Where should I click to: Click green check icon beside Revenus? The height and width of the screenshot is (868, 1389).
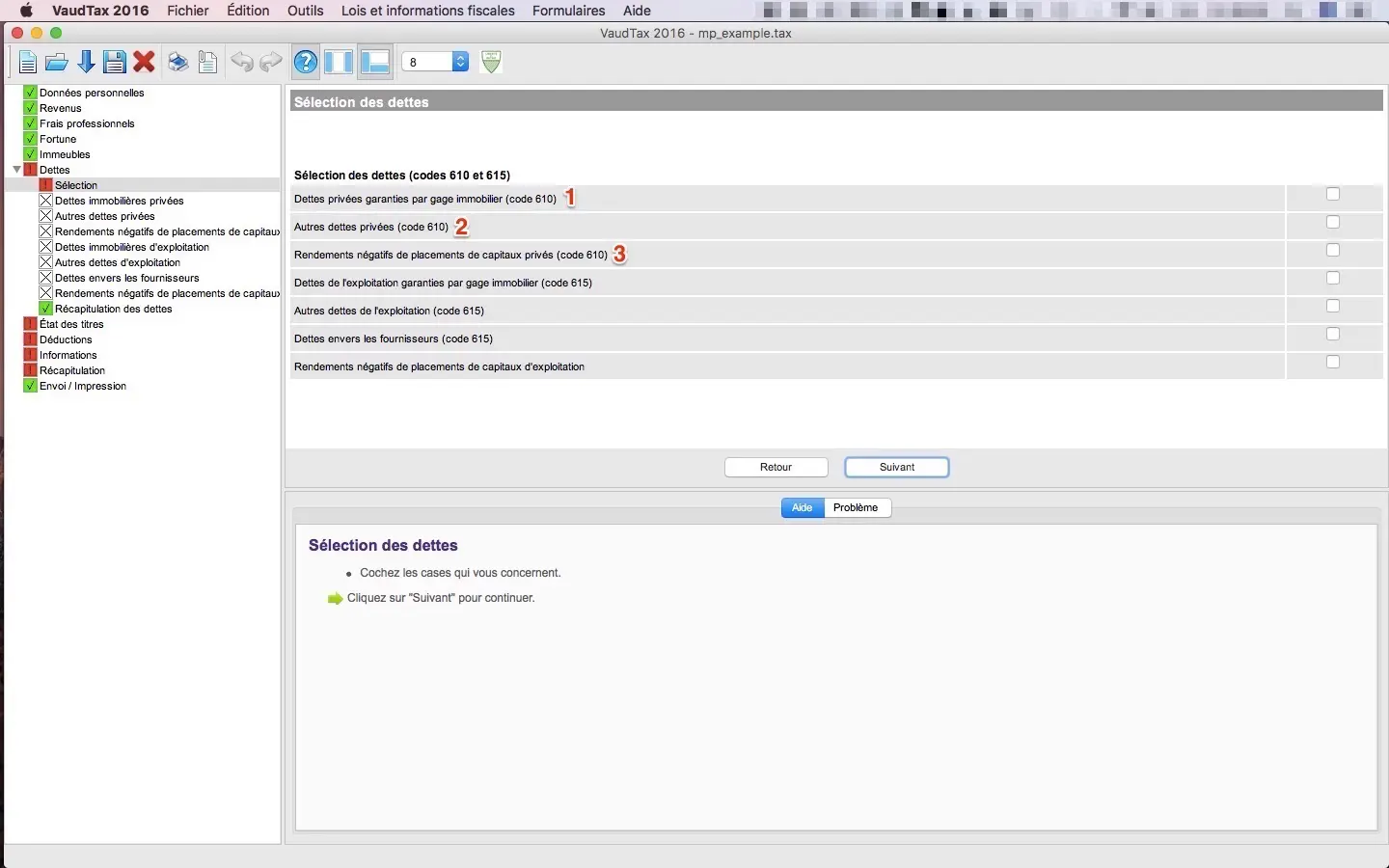pyautogui.click(x=30, y=108)
